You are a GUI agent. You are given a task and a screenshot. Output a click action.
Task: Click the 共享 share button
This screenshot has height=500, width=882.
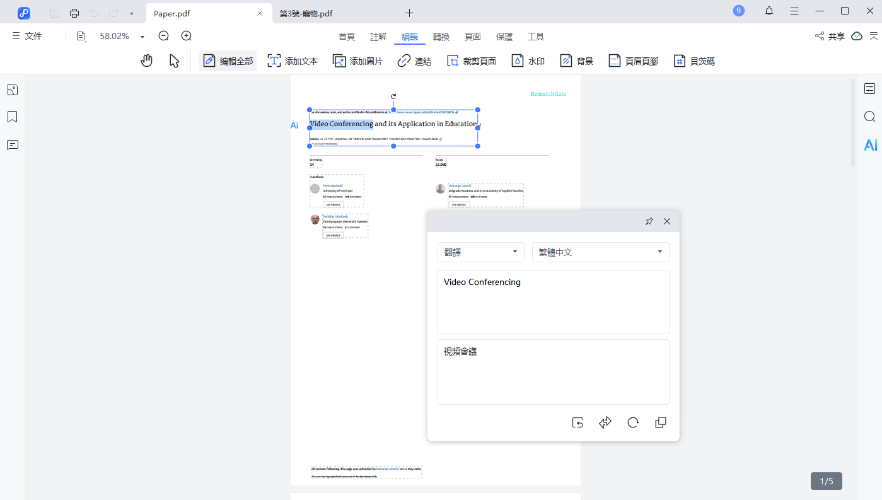pos(829,36)
